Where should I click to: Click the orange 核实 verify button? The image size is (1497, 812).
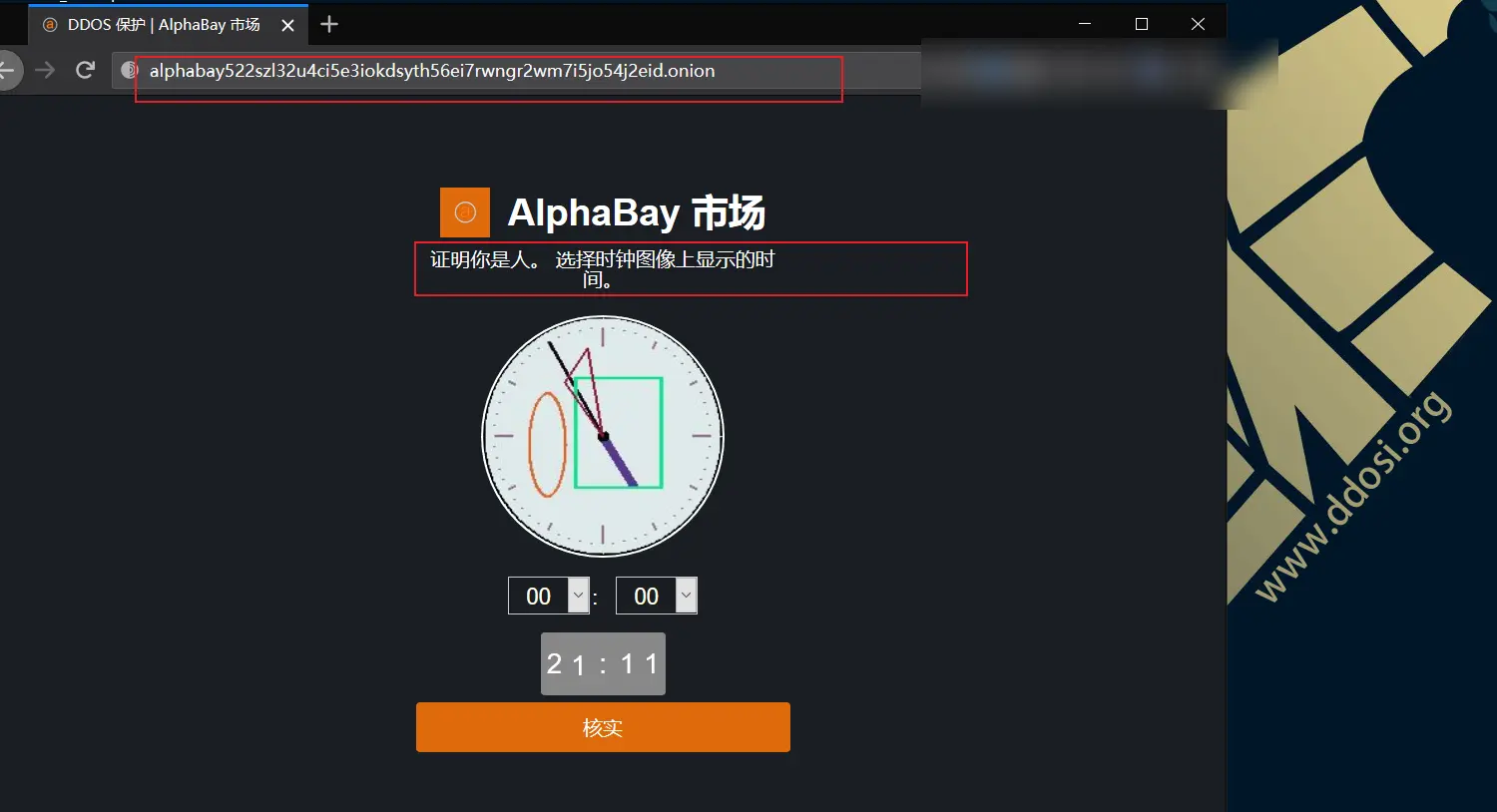click(603, 727)
